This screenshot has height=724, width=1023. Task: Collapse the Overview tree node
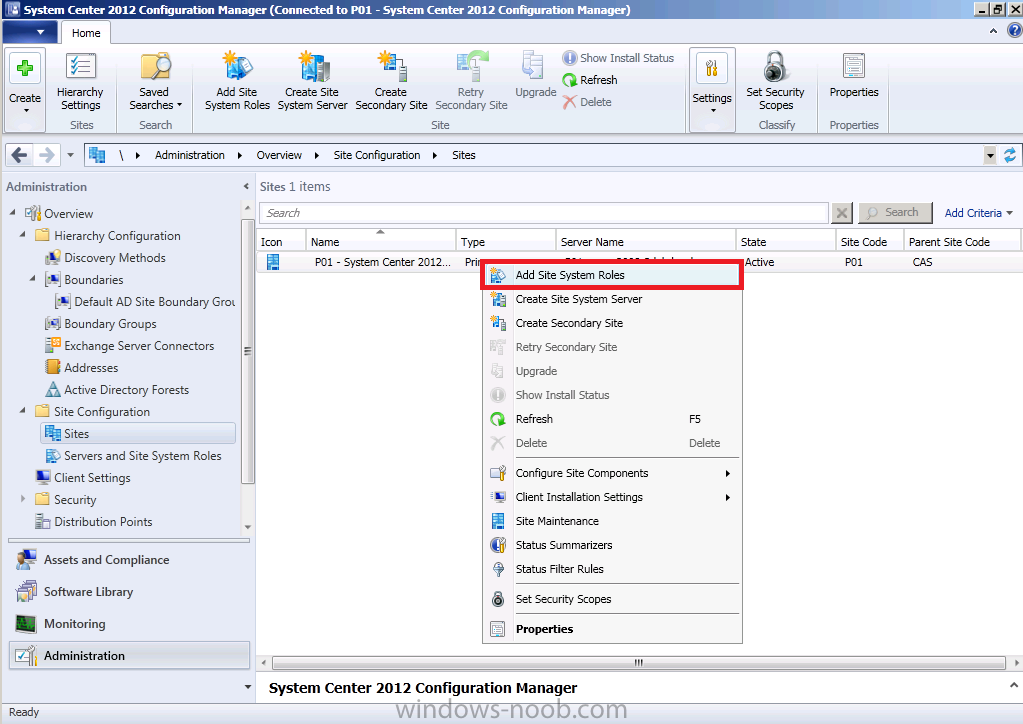pyautogui.click(x=12, y=213)
